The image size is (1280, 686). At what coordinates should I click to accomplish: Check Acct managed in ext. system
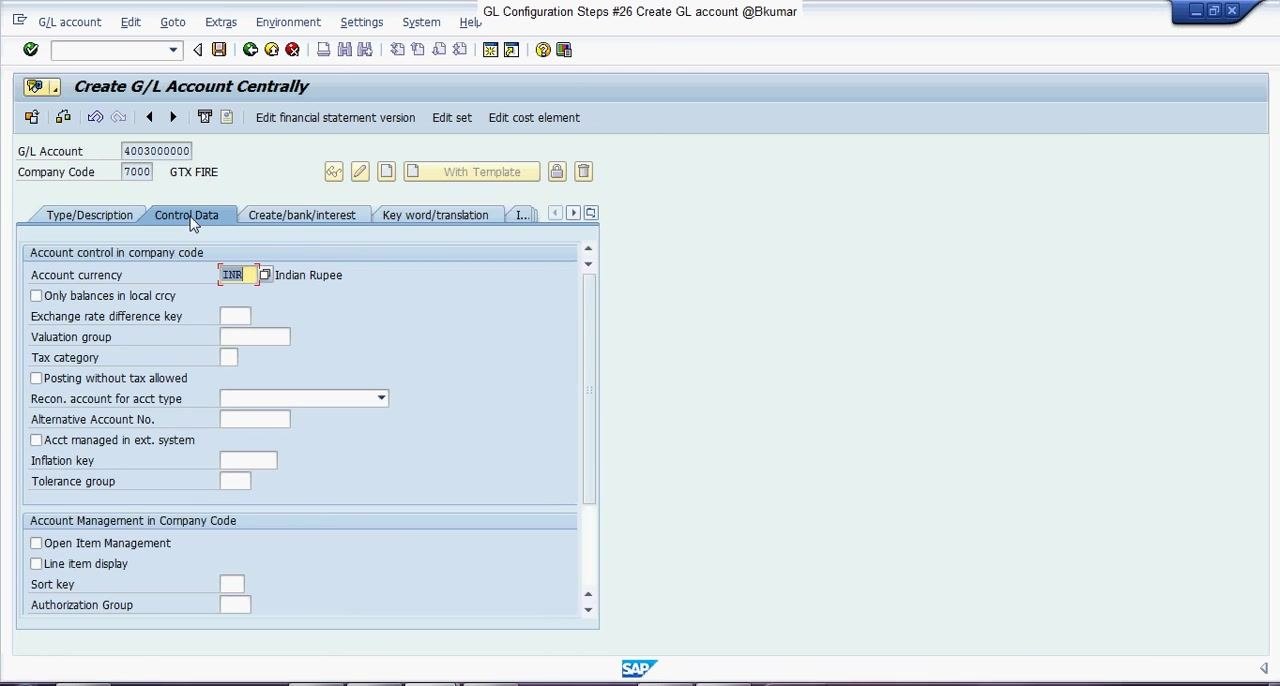pyautogui.click(x=36, y=440)
